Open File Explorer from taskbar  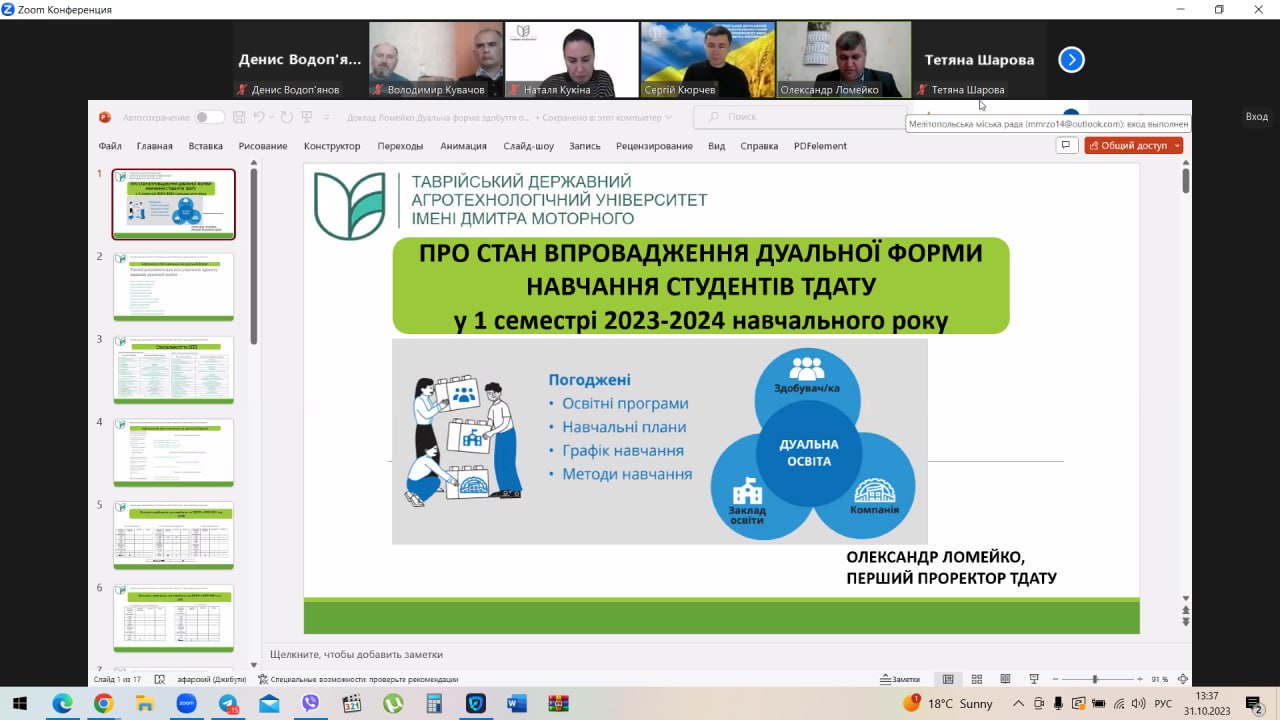pyautogui.click(x=145, y=703)
